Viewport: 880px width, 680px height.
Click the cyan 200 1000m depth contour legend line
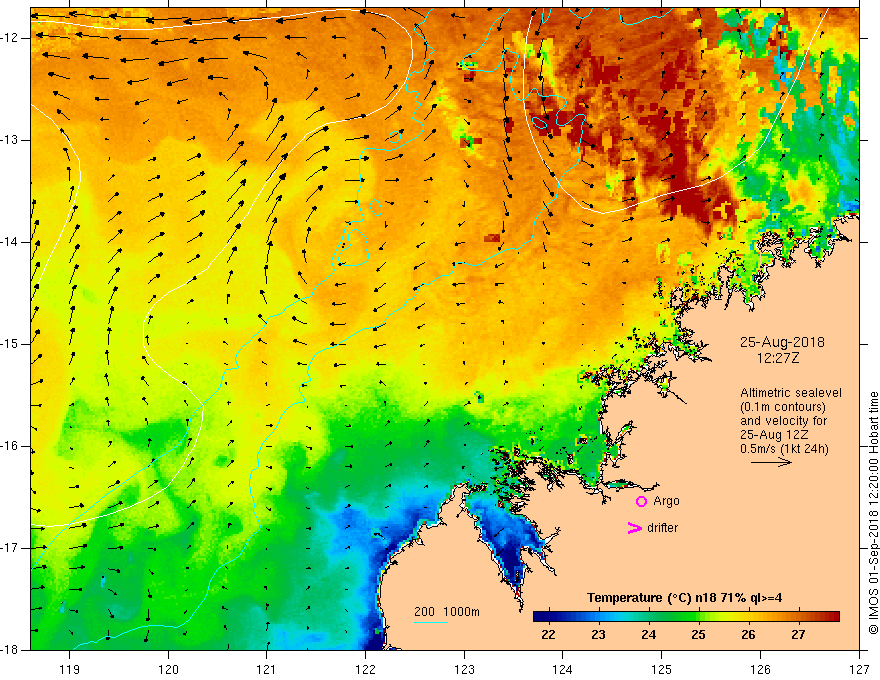tap(430, 622)
